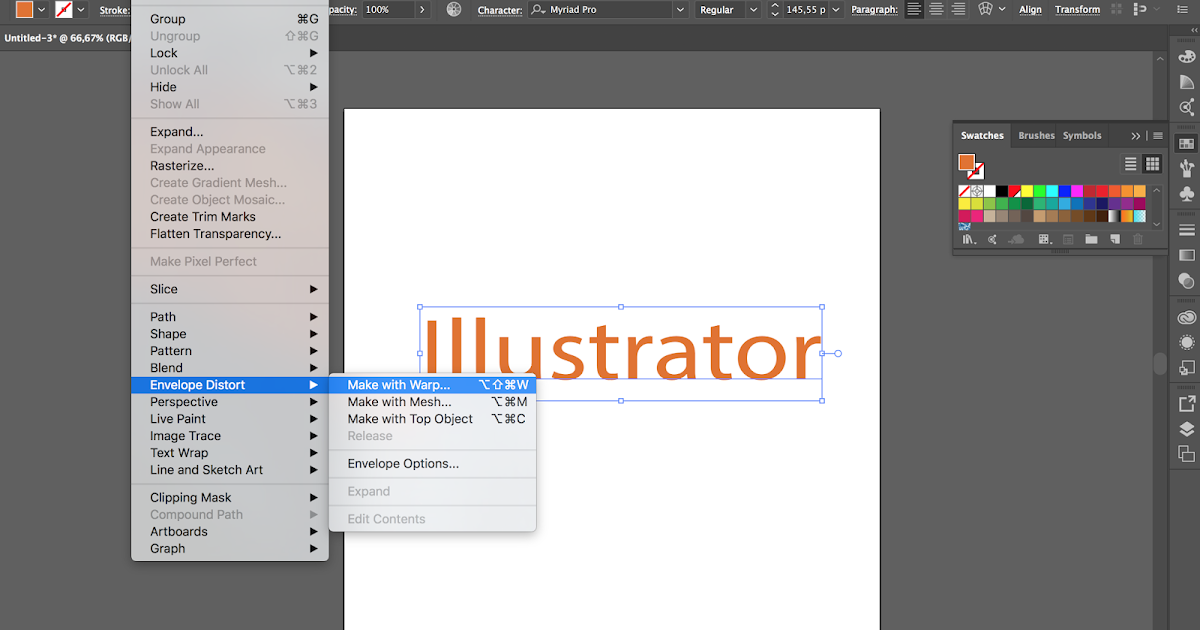
Task: Select Make with Mesh from the menu
Action: pyautogui.click(x=400, y=401)
